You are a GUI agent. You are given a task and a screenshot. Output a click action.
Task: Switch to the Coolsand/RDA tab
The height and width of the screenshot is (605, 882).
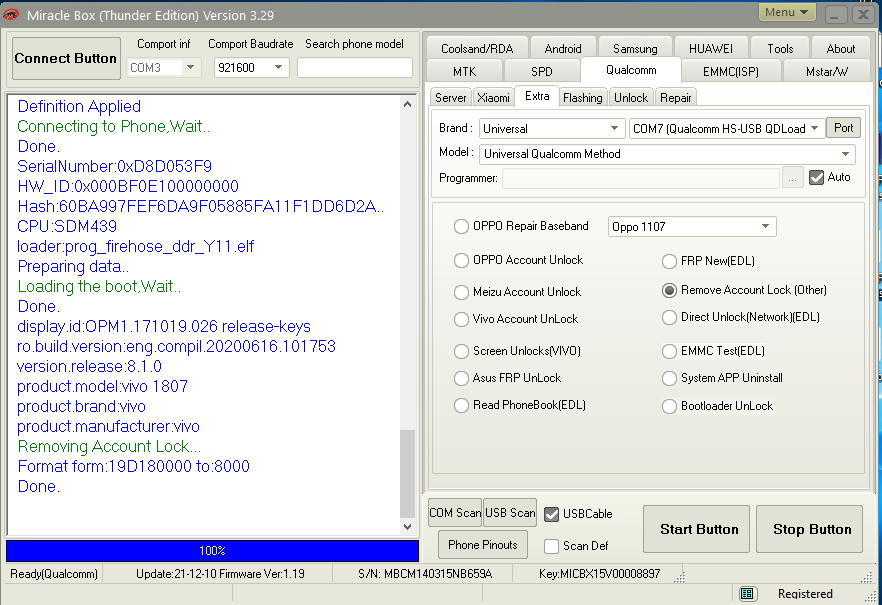(477, 49)
